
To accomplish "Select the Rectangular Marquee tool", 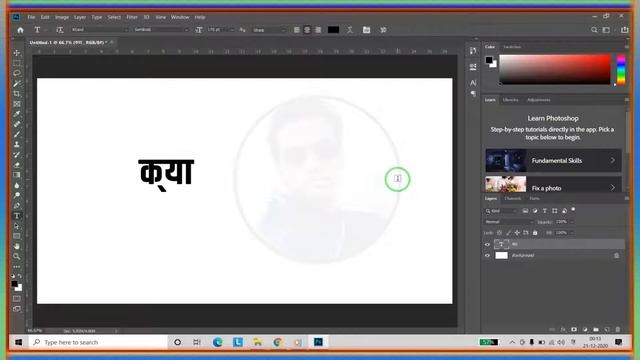I will (17, 63).
